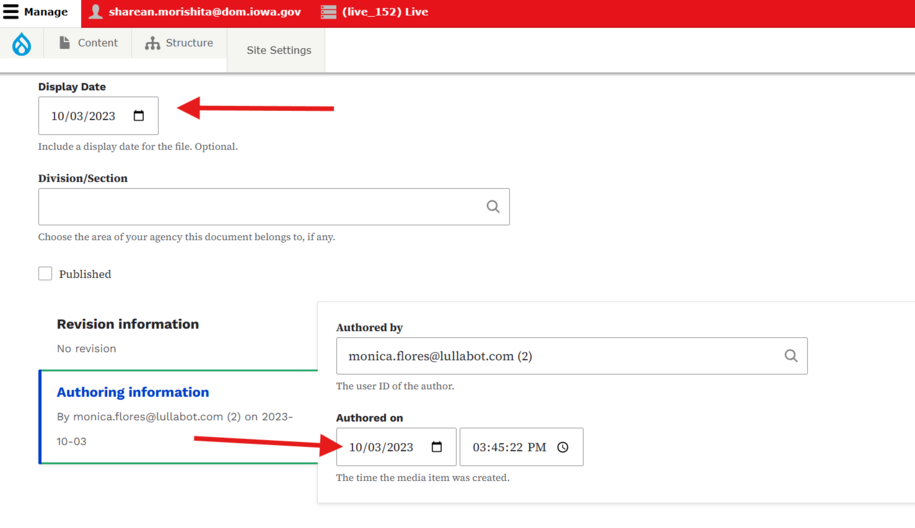Click the user account silhouette icon
The height and width of the screenshot is (528, 915).
96,12
